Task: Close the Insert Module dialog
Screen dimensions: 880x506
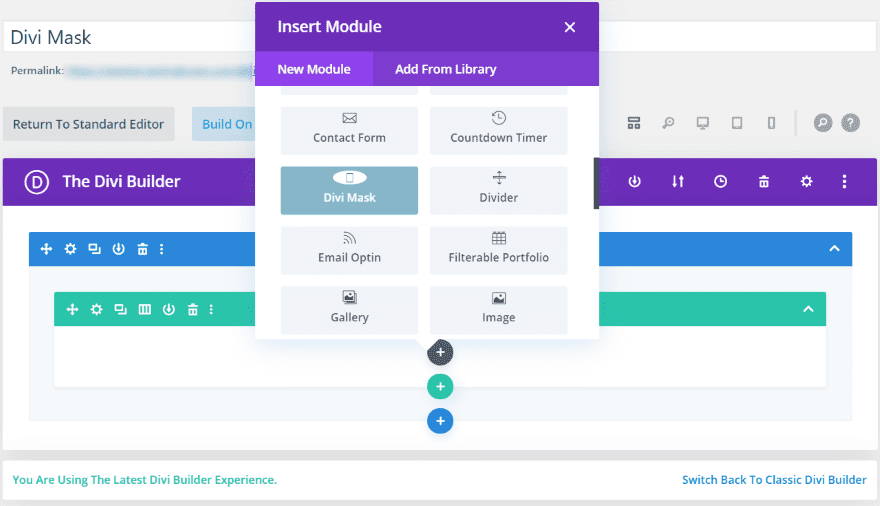Action: 570,27
